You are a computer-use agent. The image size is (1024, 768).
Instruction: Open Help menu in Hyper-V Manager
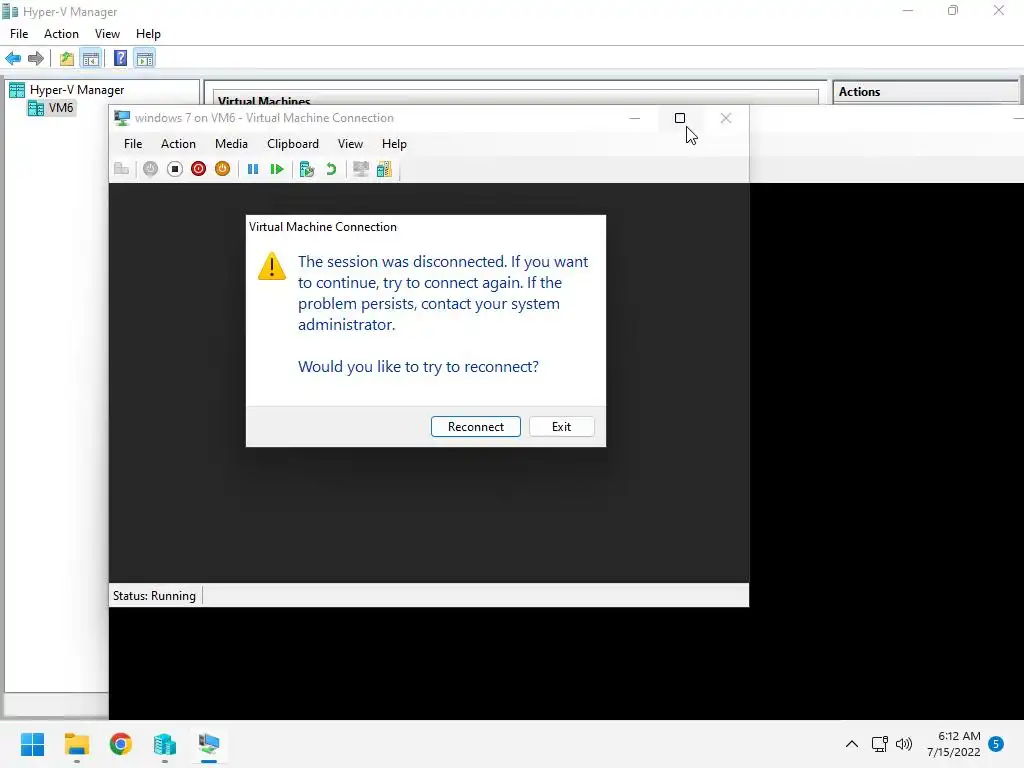pyautogui.click(x=148, y=34)
